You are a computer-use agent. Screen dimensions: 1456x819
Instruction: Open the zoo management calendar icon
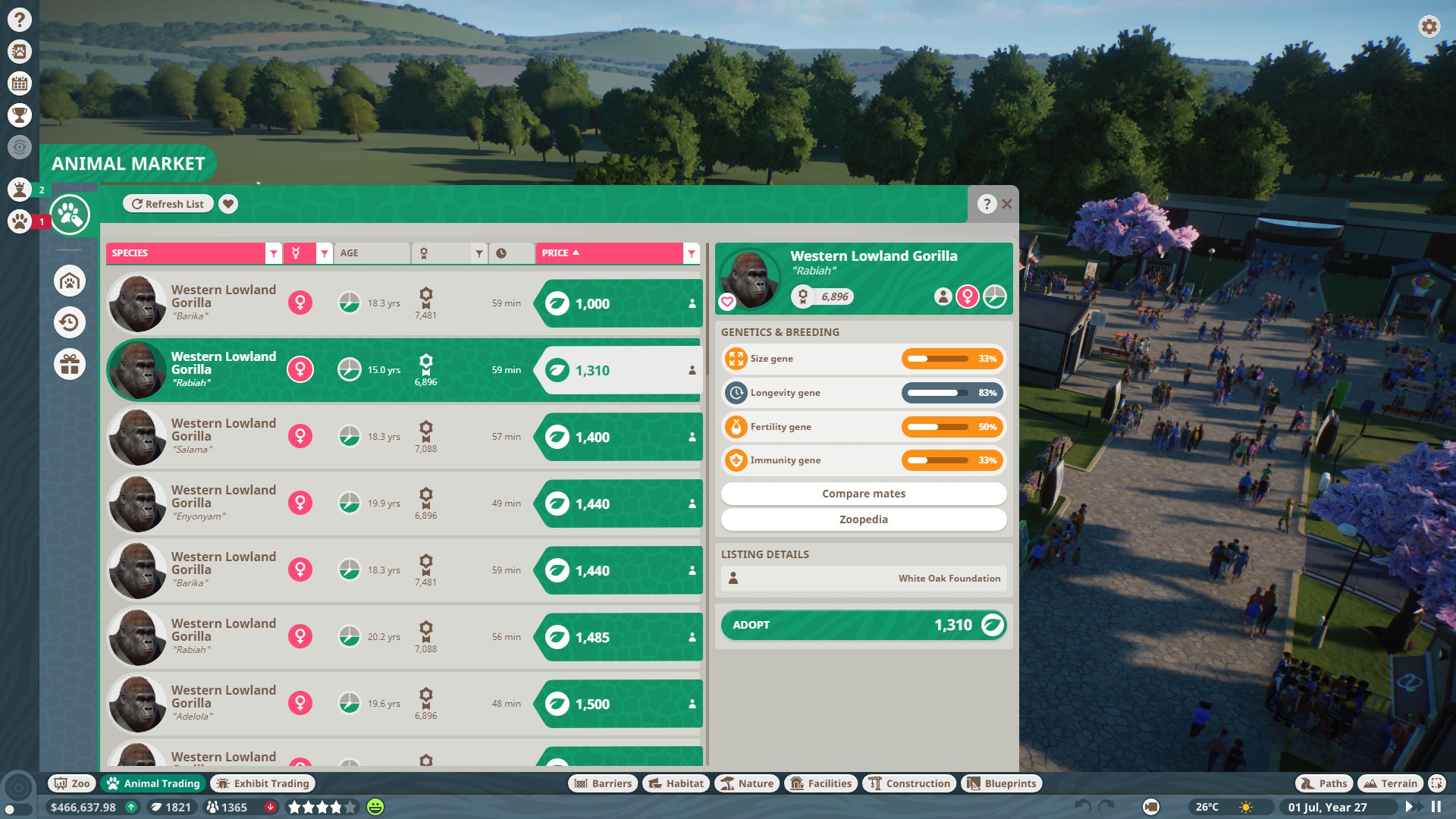19,83
